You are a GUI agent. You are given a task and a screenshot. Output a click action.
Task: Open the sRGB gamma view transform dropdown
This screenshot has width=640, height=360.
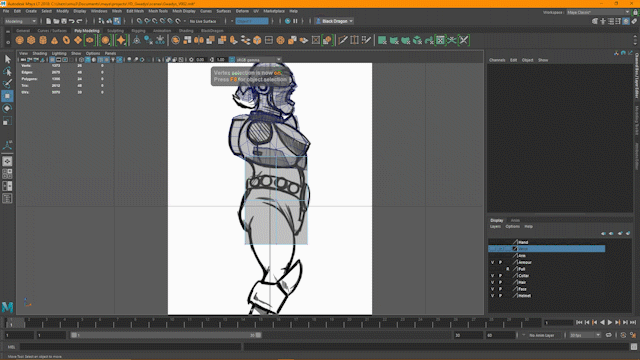(x=259, y=60)
